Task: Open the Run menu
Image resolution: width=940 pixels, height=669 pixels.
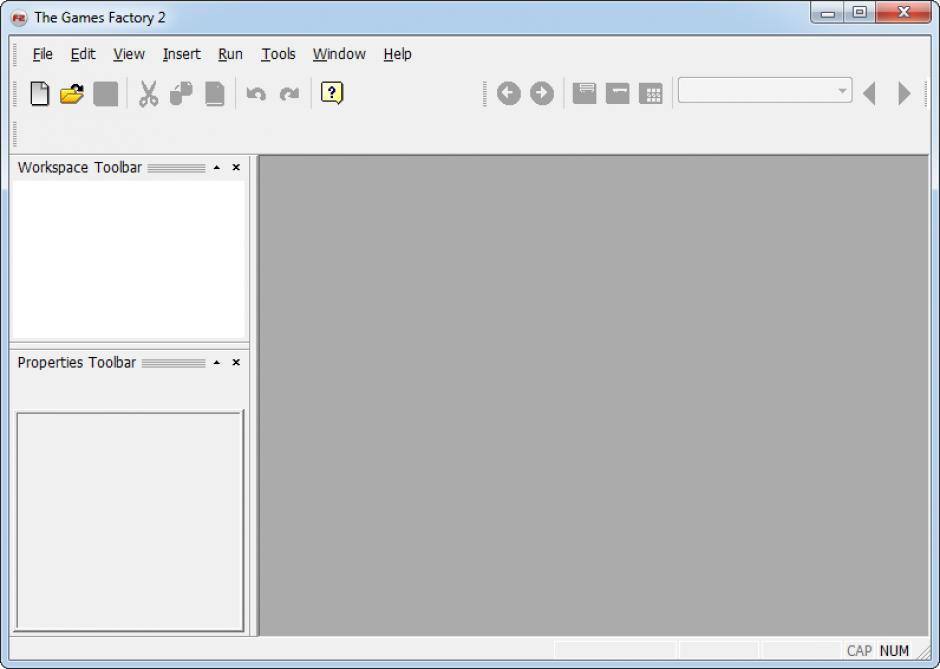Action: coord(230,54)
